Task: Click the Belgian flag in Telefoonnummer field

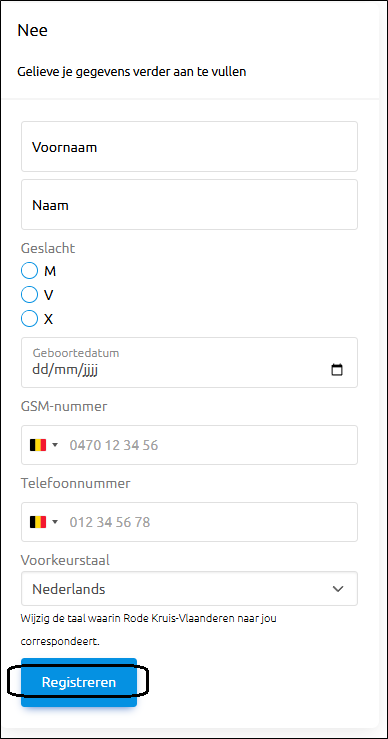Action: point(38,522)
